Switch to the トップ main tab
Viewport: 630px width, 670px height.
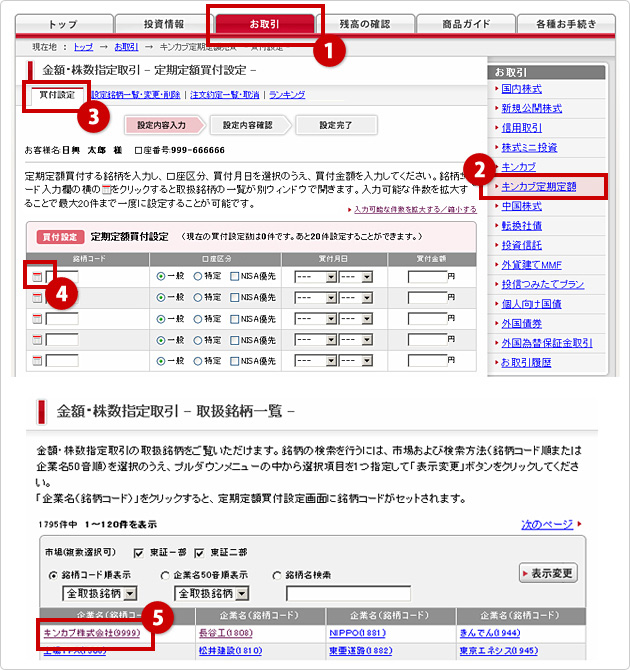(64, 24)
